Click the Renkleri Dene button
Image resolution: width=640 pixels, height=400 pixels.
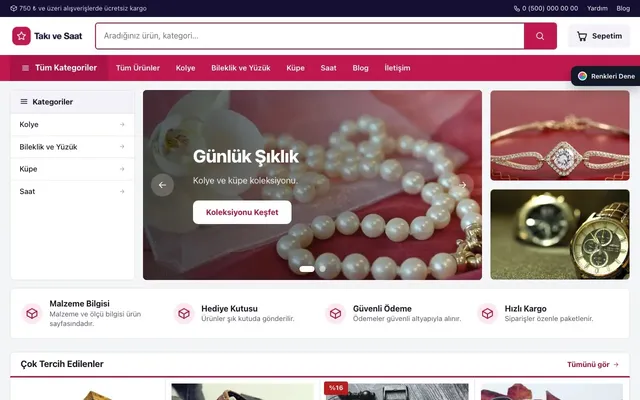(606, 76)
